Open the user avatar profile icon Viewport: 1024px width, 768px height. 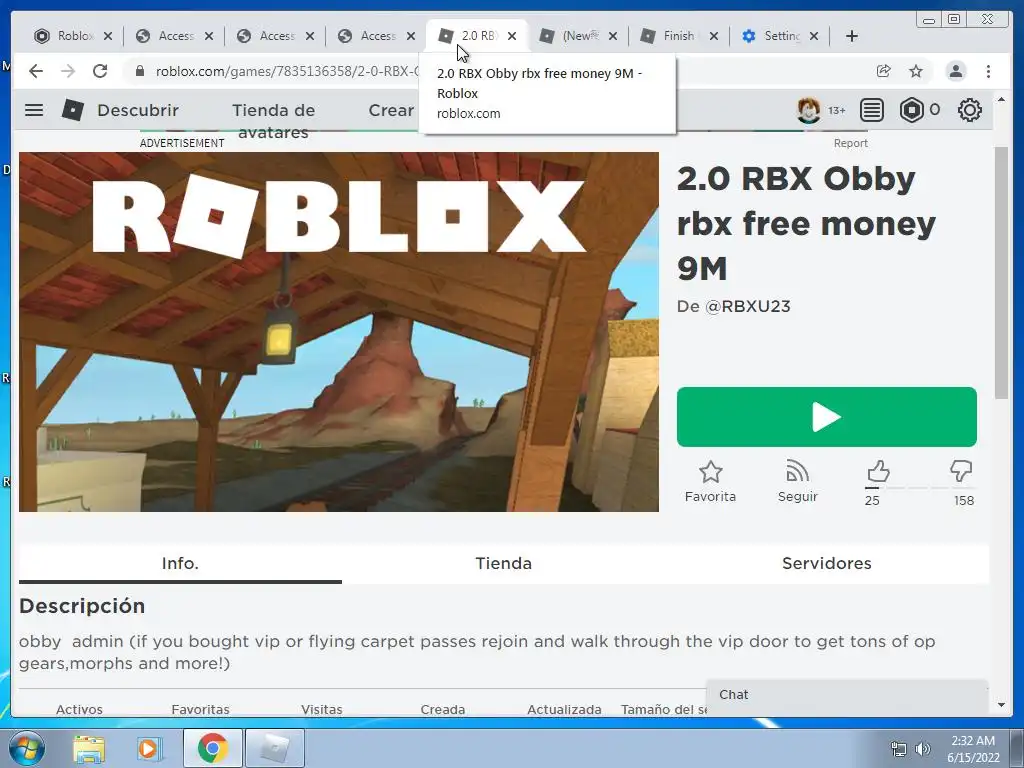pos(808,110)
